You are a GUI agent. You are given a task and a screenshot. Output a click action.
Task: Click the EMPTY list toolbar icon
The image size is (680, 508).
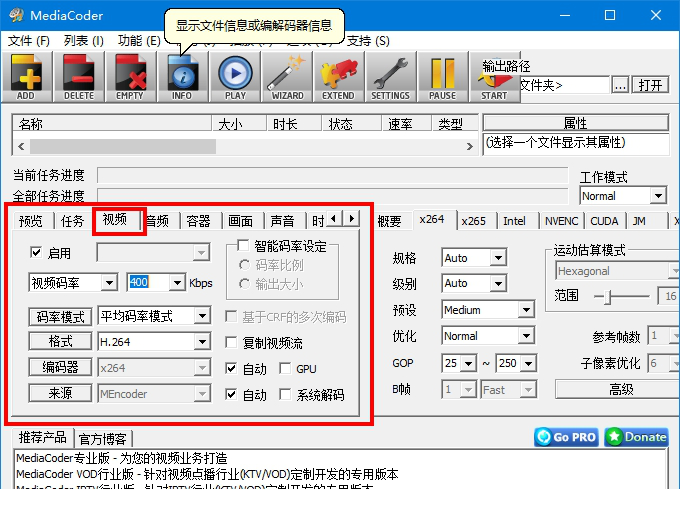coord(131,77)
